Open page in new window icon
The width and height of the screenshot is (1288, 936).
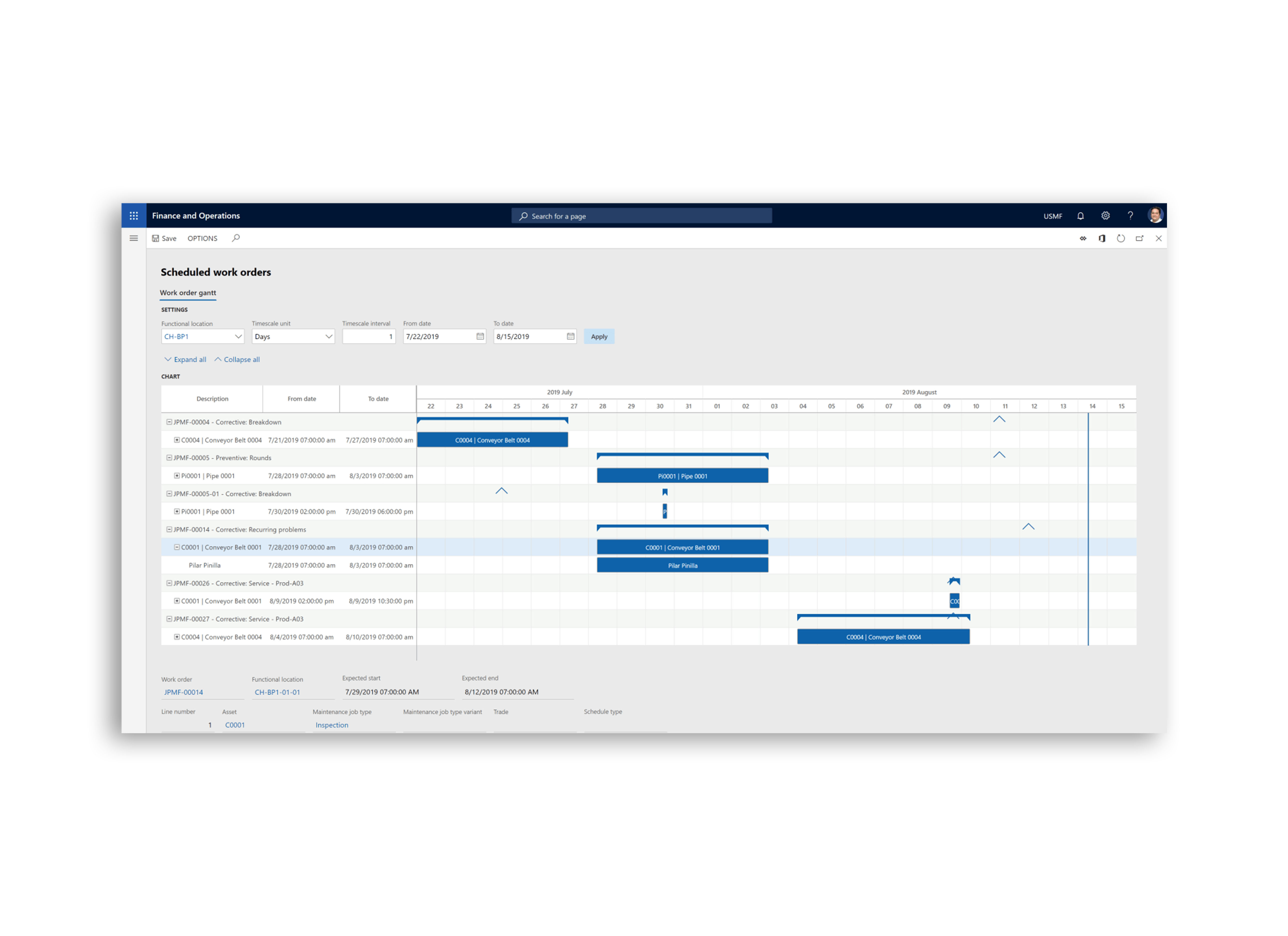point(1139,238)
